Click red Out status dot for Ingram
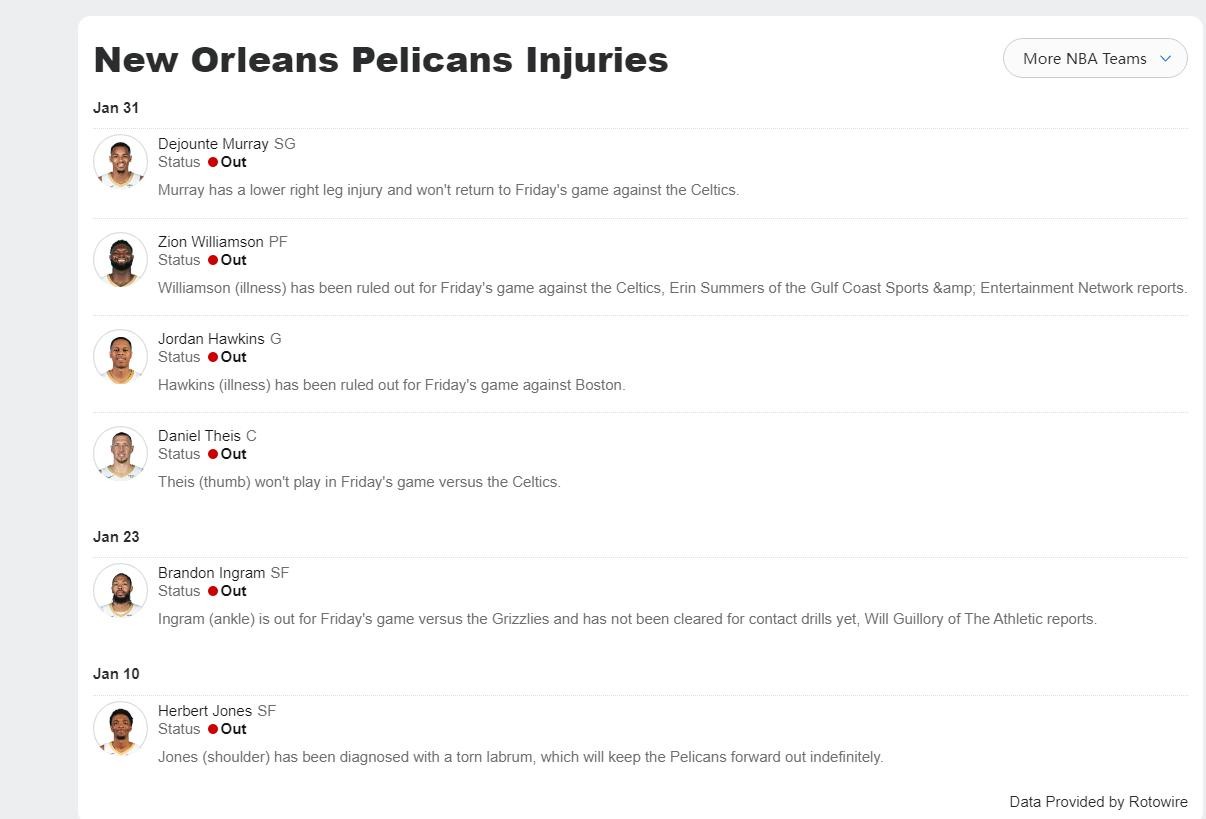This screenshot has height=819, width=1206. (x=213, y=591)
